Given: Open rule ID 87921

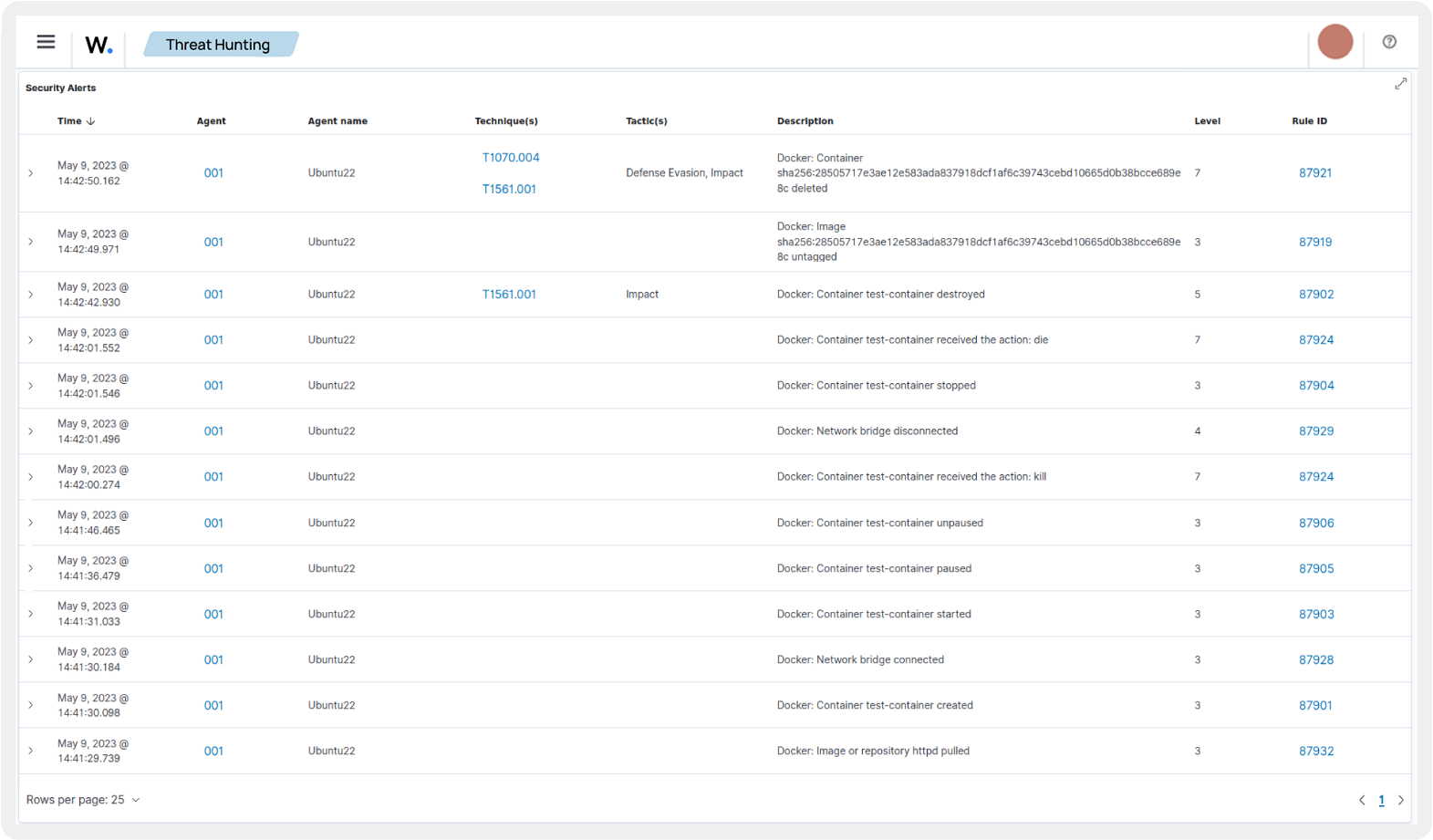Looking at the screenshot, I should 1315,173.
